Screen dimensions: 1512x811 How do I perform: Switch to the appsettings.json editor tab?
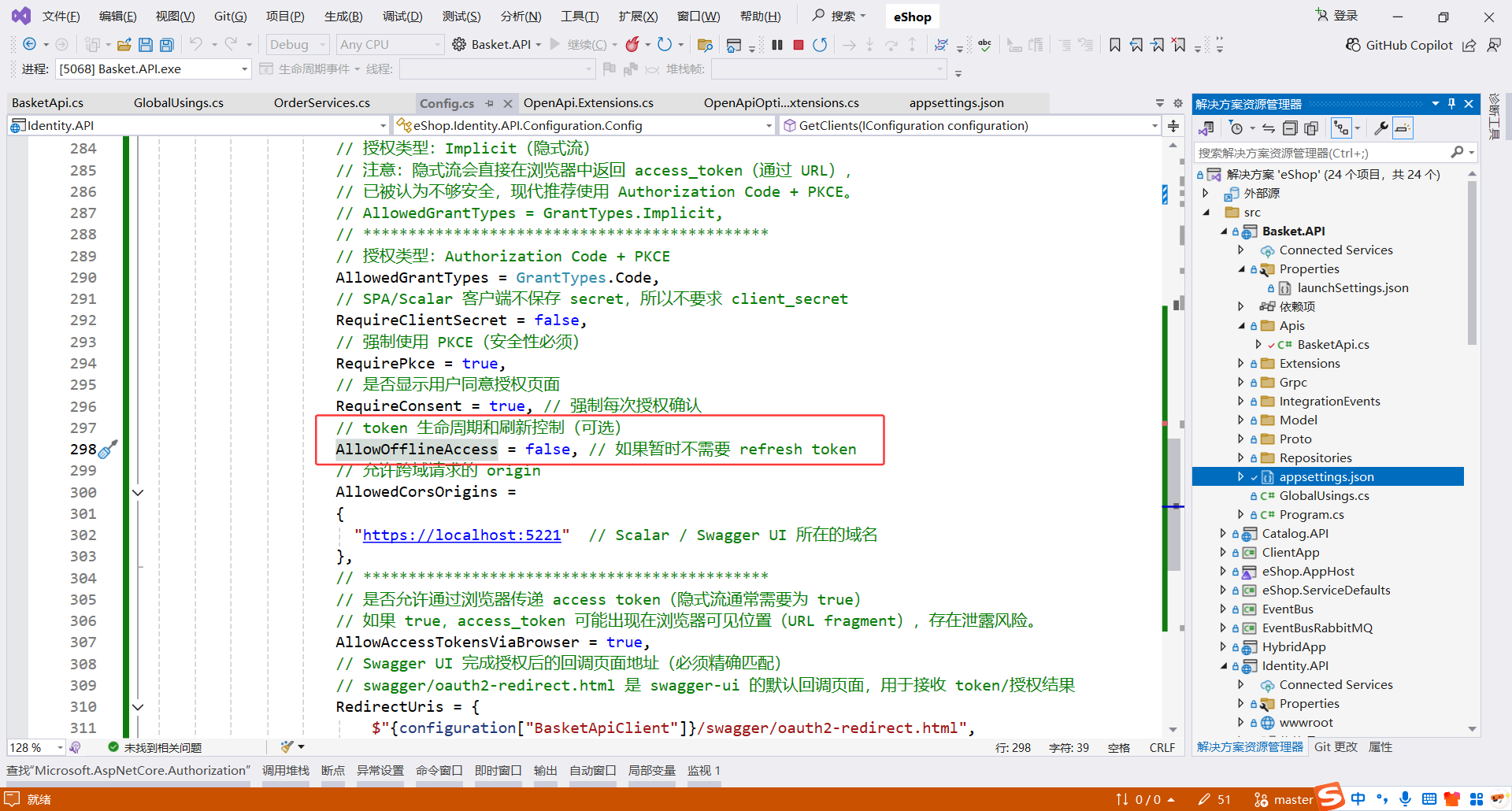tap(957, 103)
